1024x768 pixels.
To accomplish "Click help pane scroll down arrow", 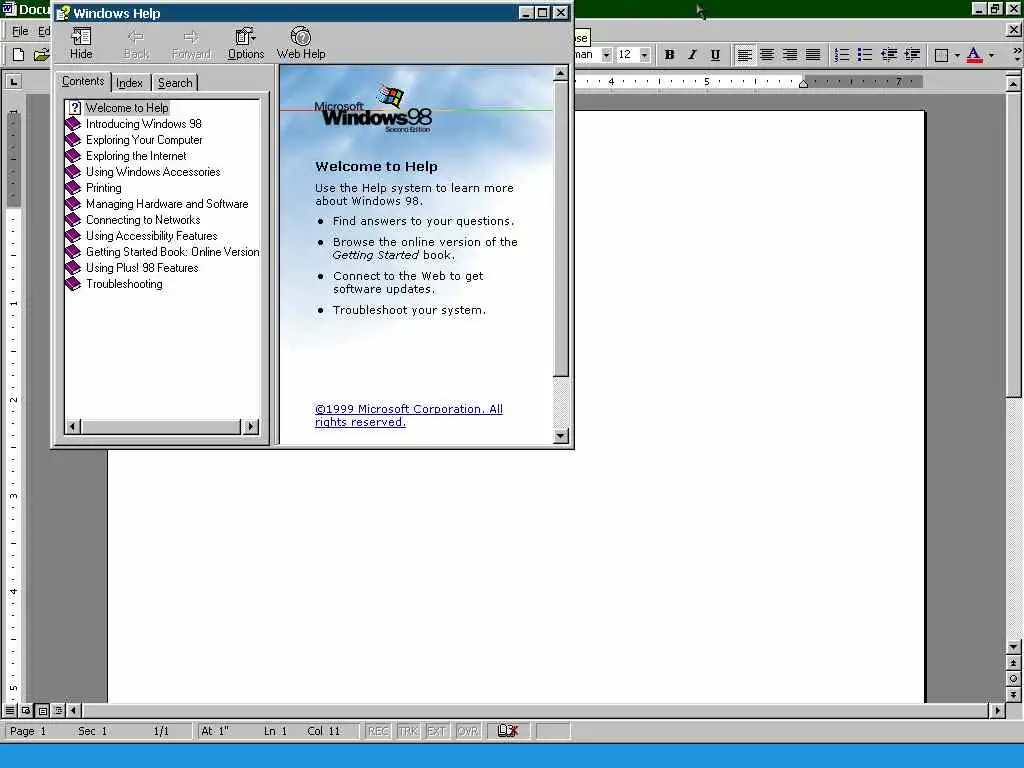I will [560, 436].
